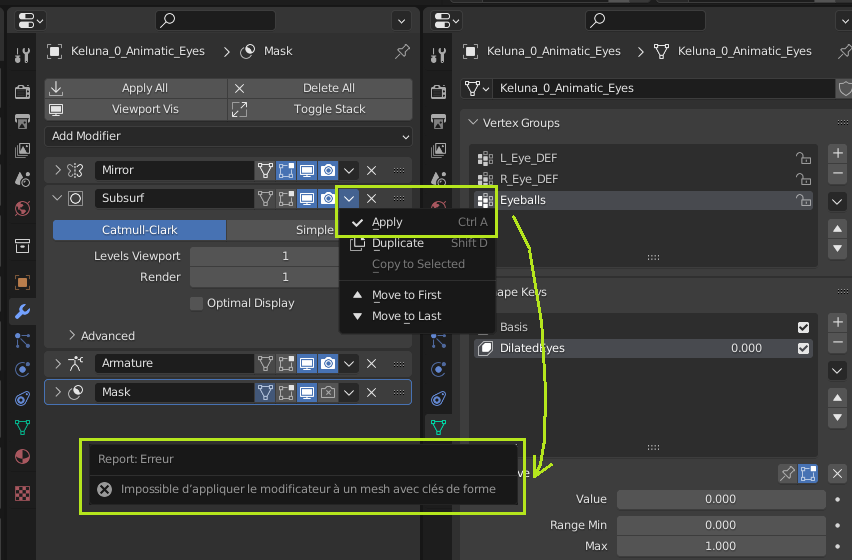Open Modifiers wrench tab in left panel
This screenshot has width=852, height=560.
click(22, 311)
